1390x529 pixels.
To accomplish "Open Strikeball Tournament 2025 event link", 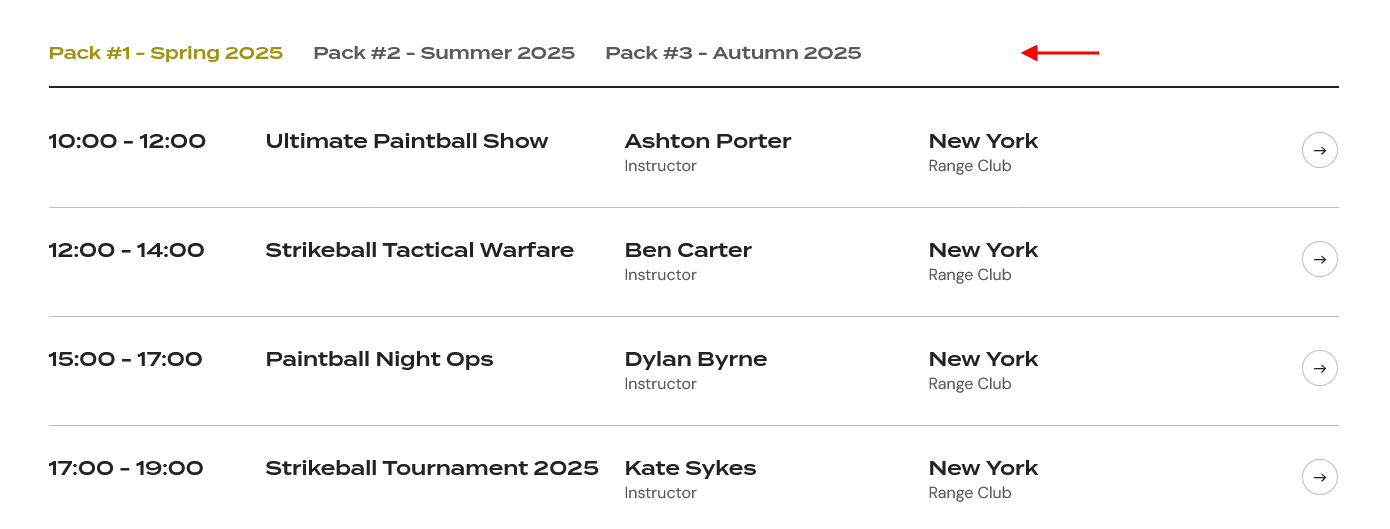I will tap(432, 468).
